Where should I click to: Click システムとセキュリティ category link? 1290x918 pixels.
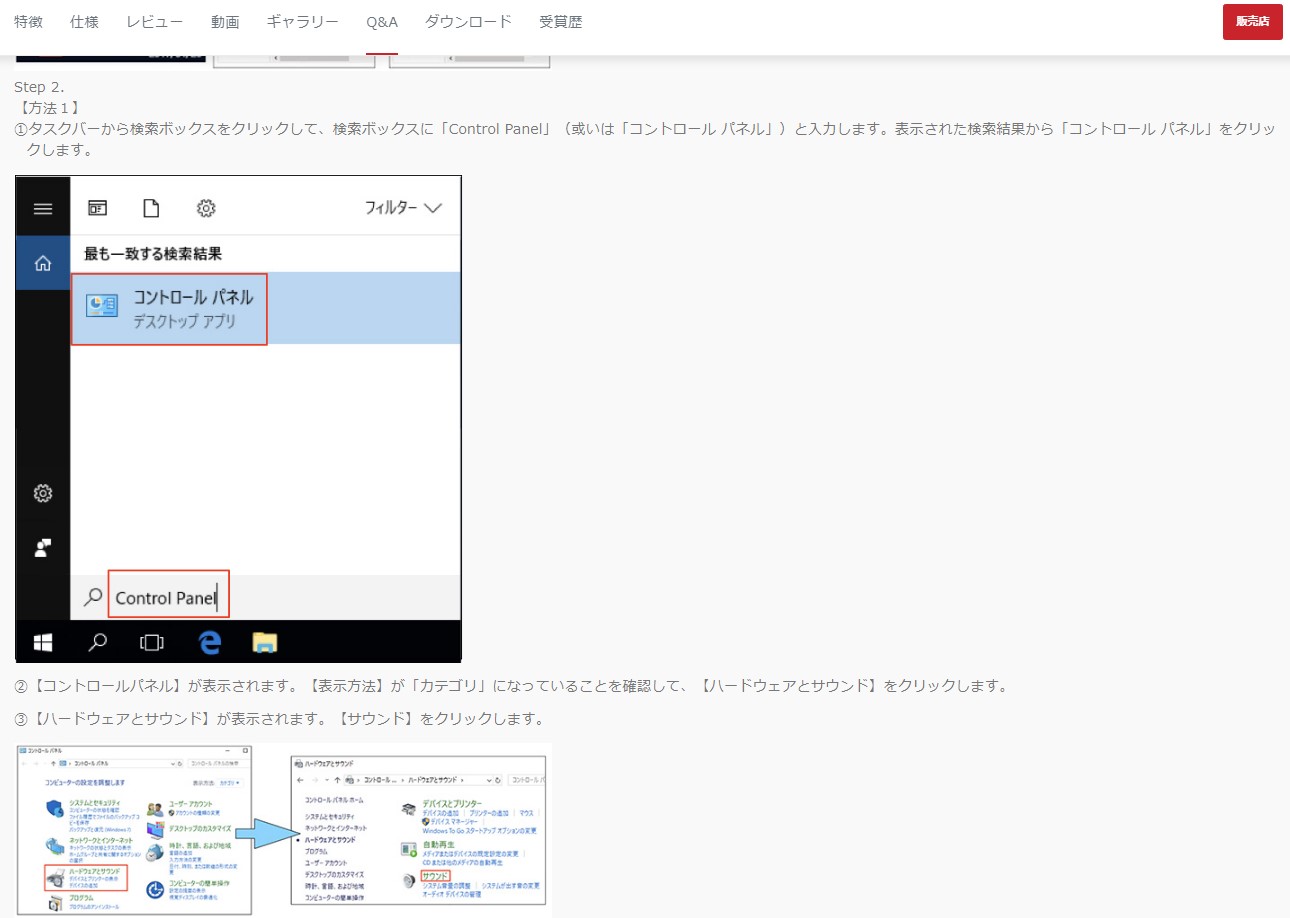pyautogui.click(x=94, y=803)
